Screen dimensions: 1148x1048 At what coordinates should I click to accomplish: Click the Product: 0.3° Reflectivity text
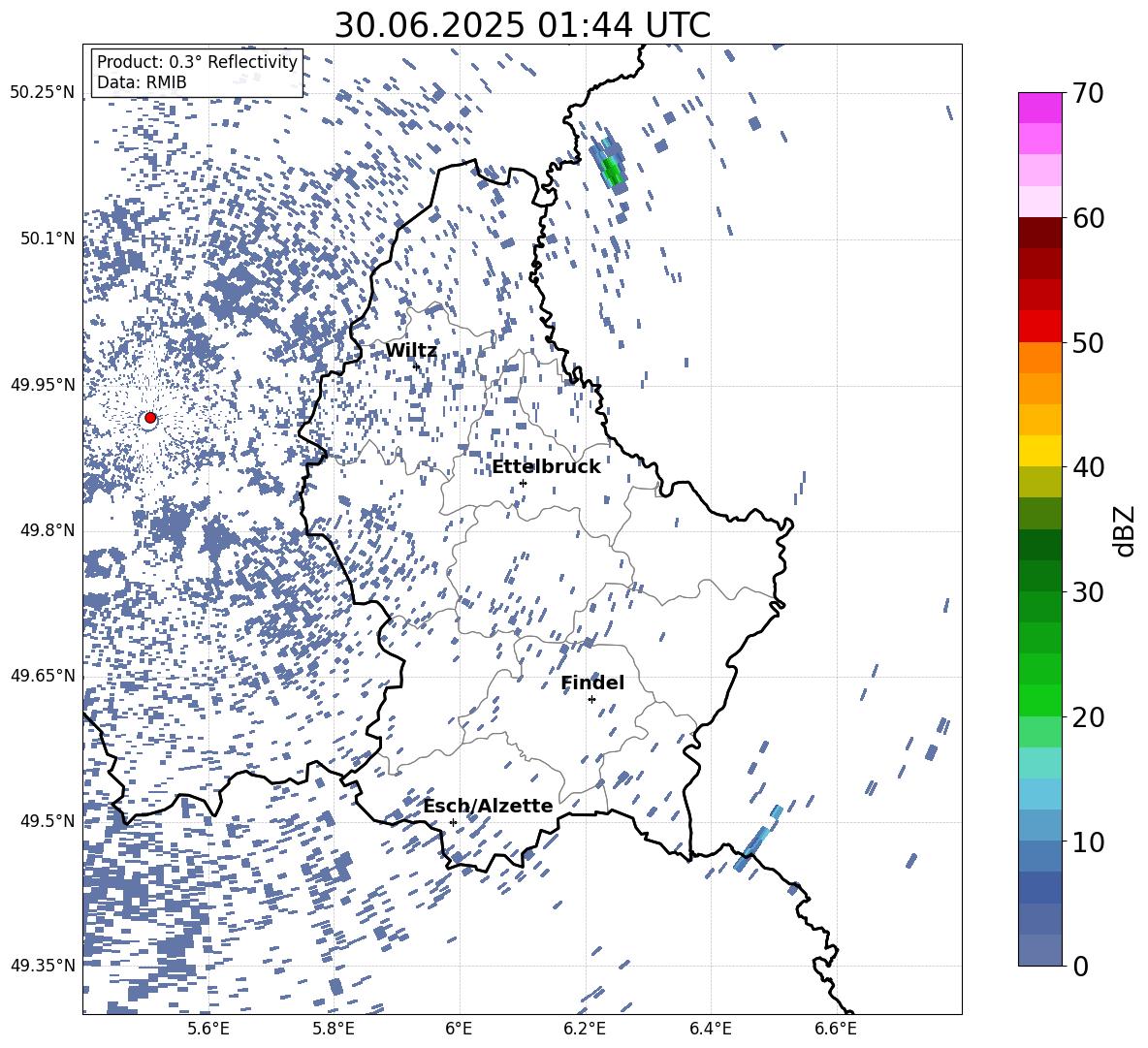point(197,61)
